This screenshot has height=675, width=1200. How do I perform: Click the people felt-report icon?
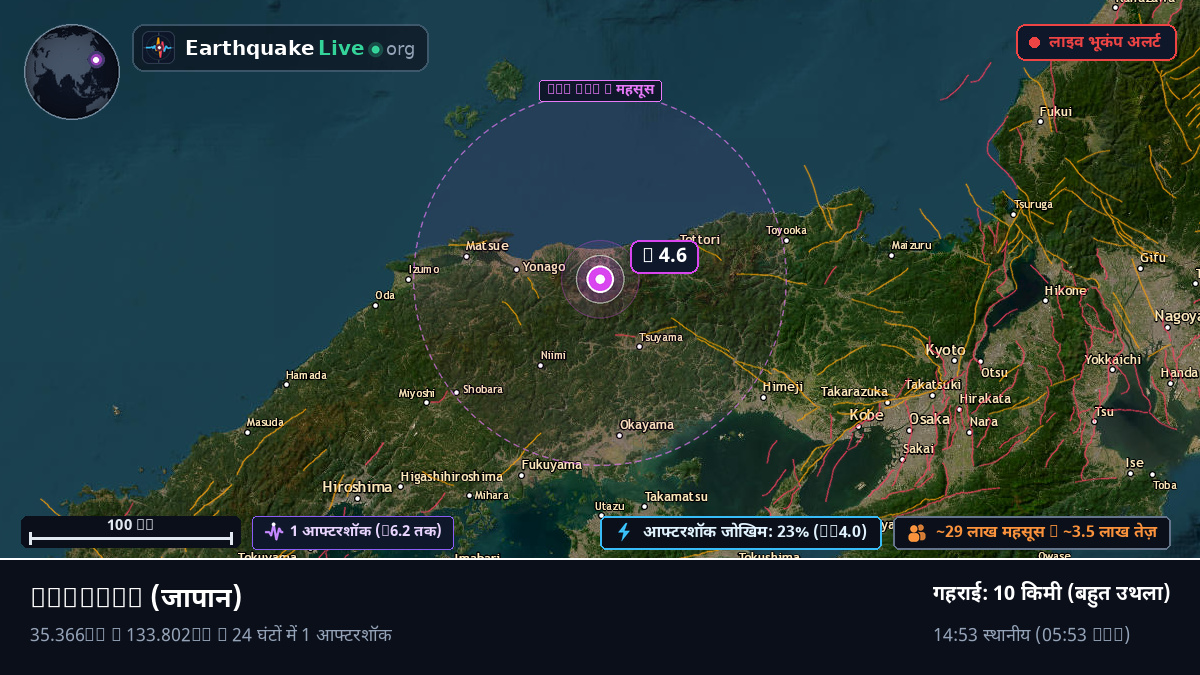tap(917, 533)
